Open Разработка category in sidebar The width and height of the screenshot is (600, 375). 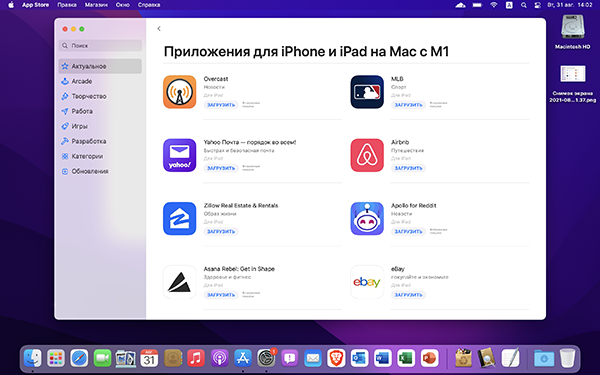(x=100, y=141)
